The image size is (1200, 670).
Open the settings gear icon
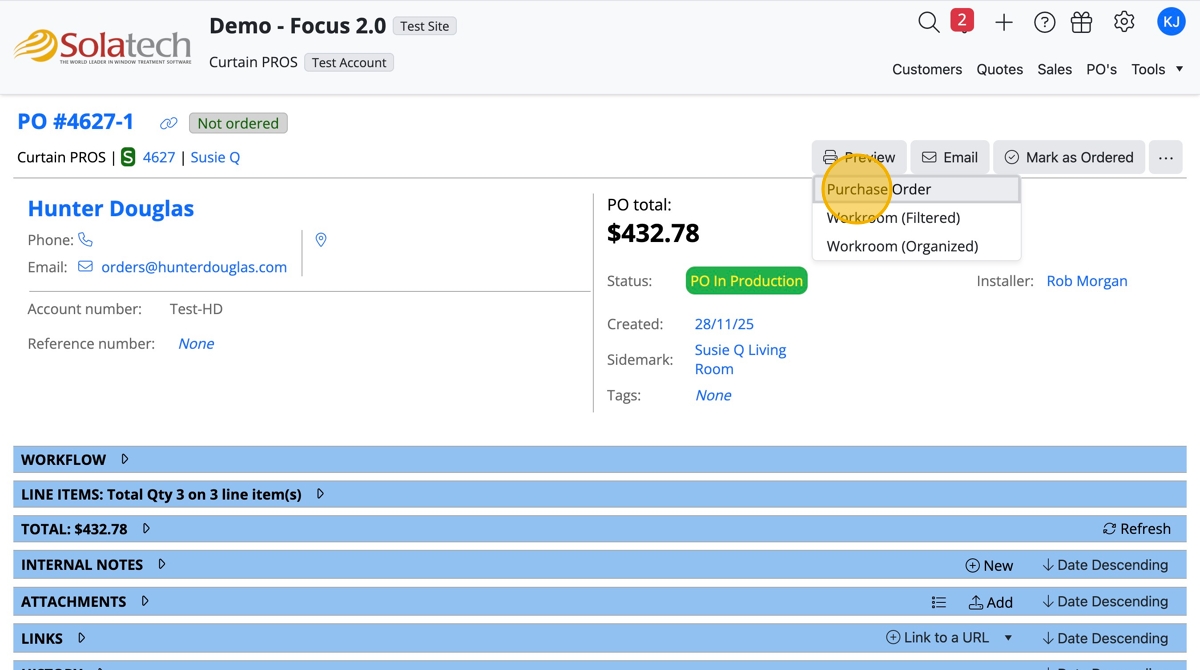[1124, 22]
